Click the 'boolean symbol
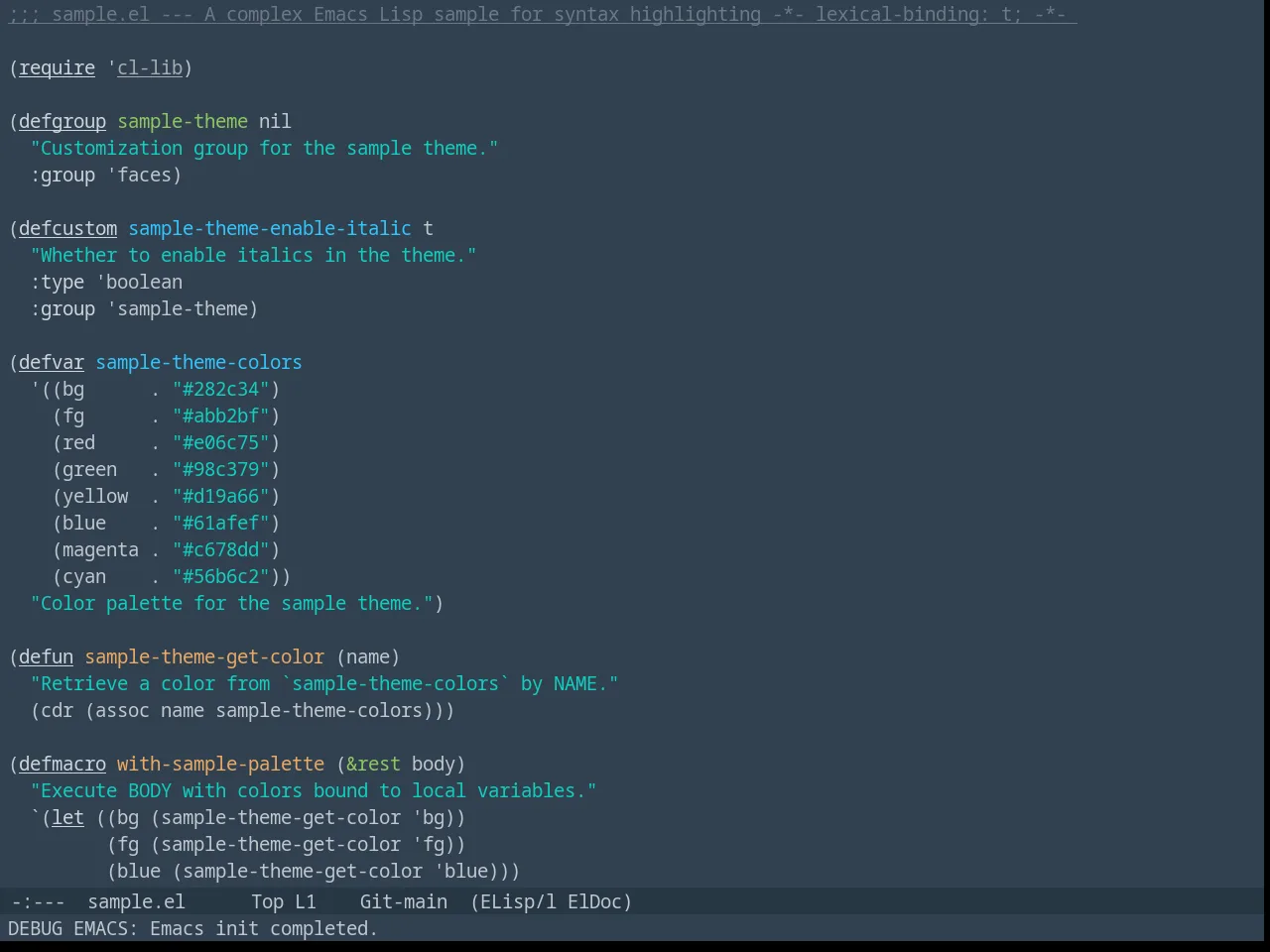Image resolution: width=1270 pixels, height=952 pixels. (x=139, y=282)
